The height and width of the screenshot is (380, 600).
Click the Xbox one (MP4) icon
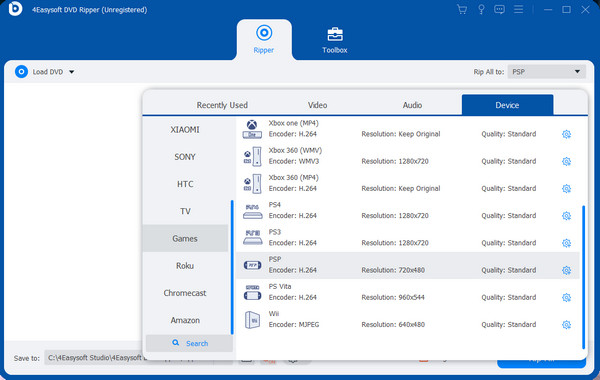[252, 129]
